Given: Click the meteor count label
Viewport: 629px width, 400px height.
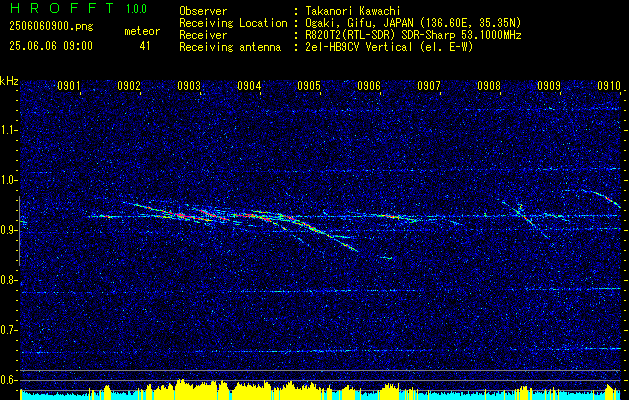Looking at the screenshot, I should 142,31.
